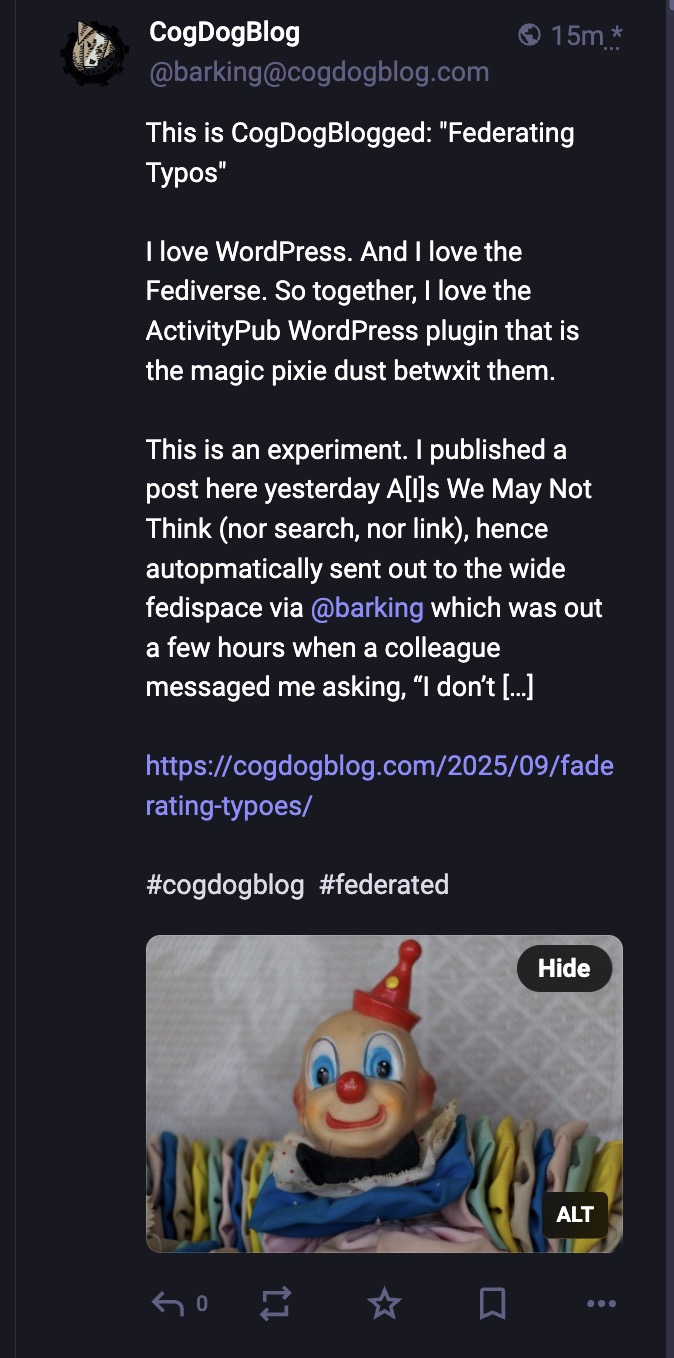
Task: Open the clown doll image attachment
Action: [x=384, y=1093]
